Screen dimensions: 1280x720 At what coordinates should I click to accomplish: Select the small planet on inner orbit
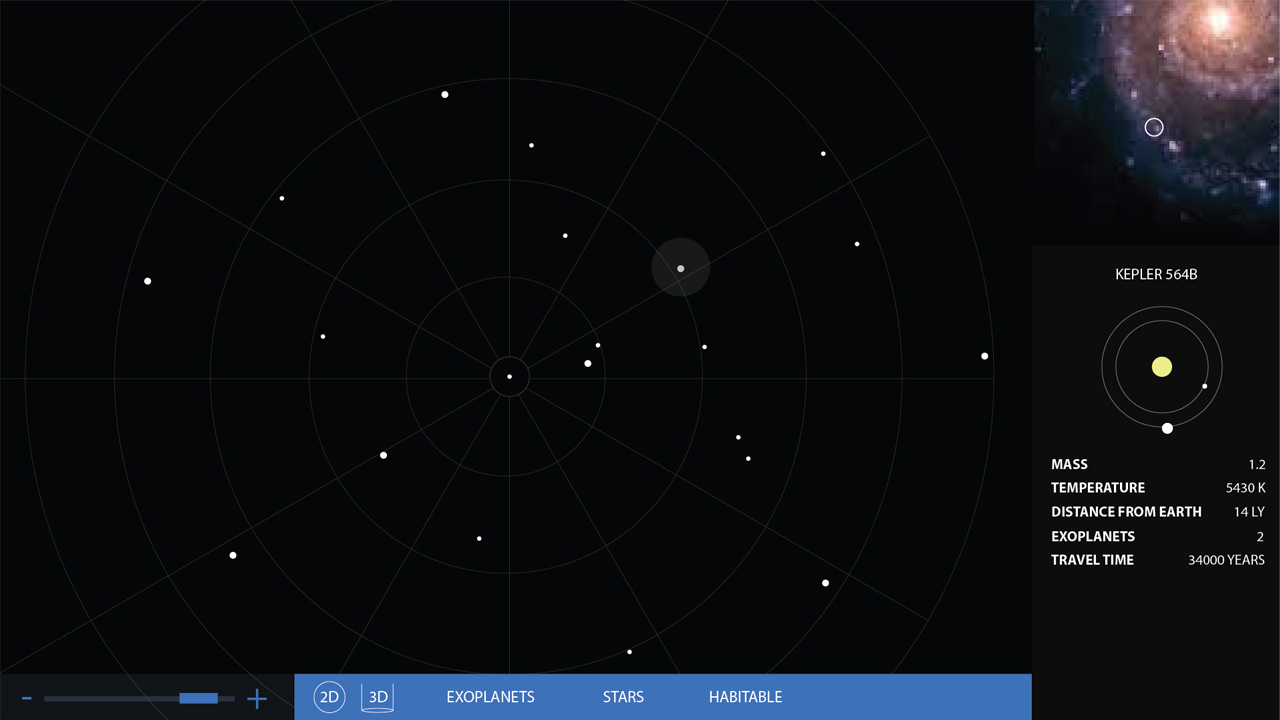1204,386
